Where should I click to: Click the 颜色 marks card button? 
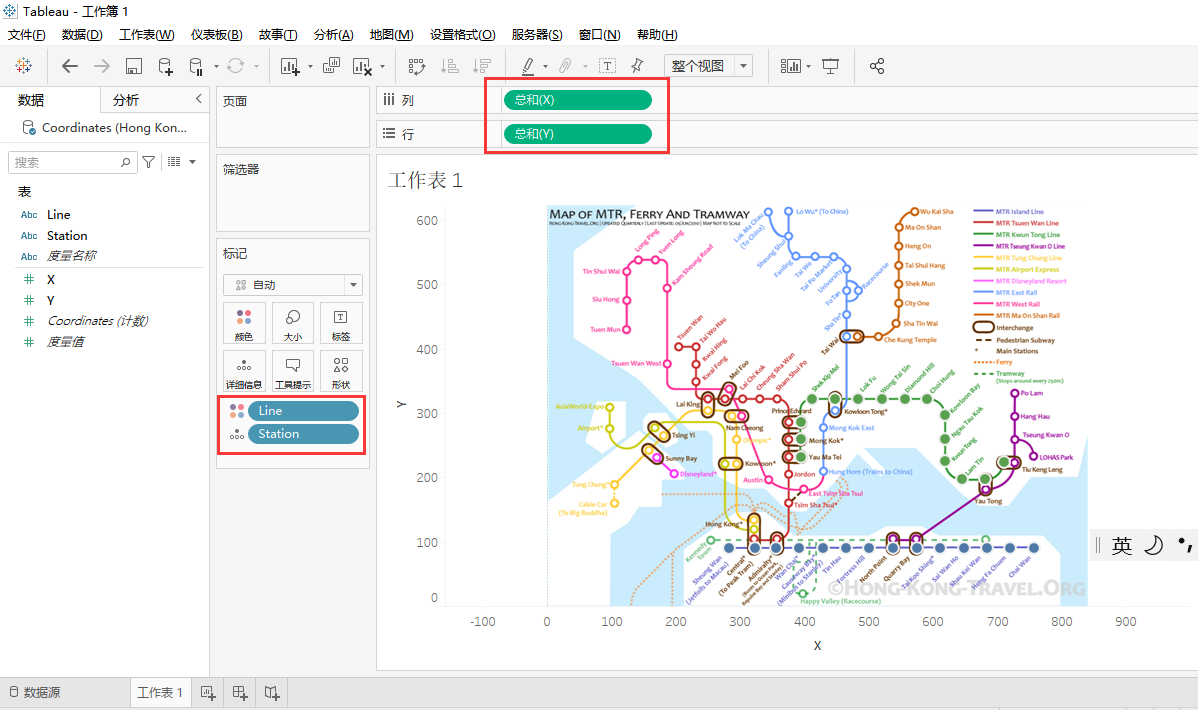coord(244,323)
